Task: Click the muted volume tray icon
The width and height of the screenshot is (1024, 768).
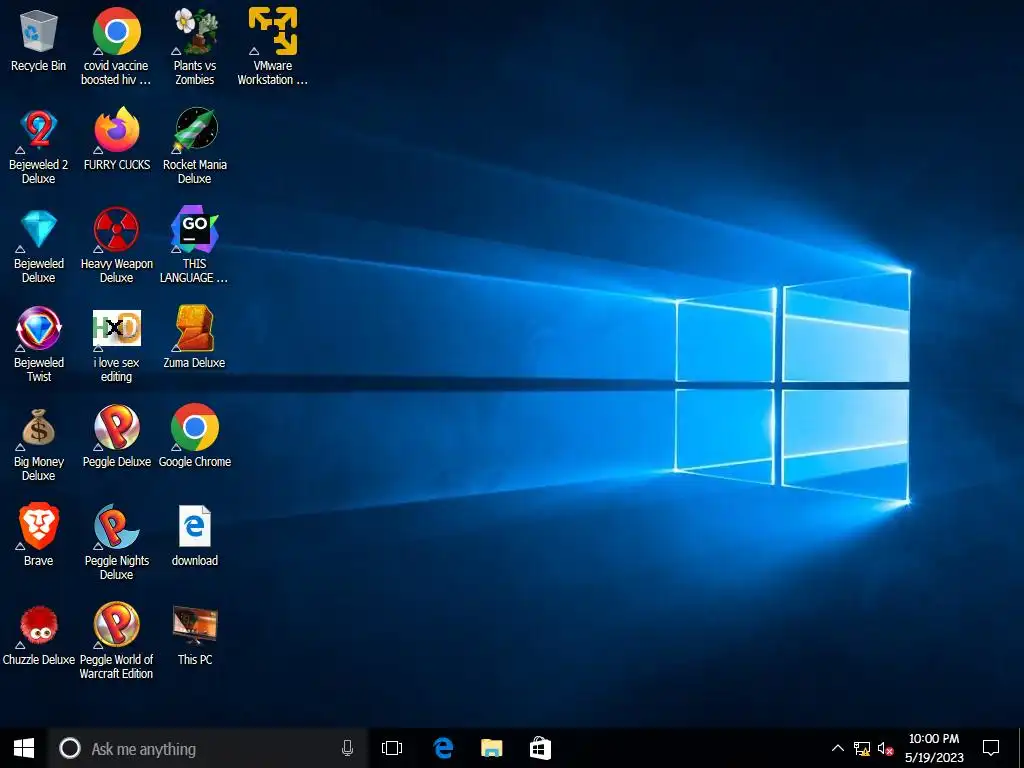Action: pos(886,748)
